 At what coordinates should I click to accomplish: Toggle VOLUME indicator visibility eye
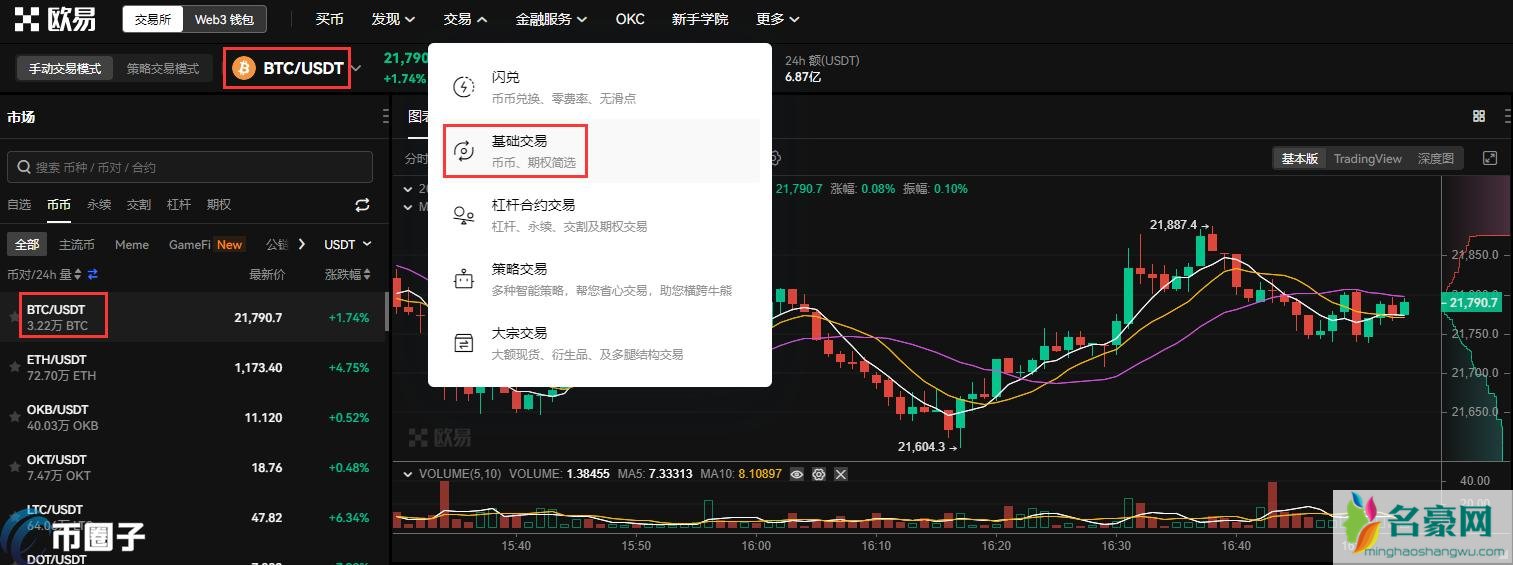[797, 474]
